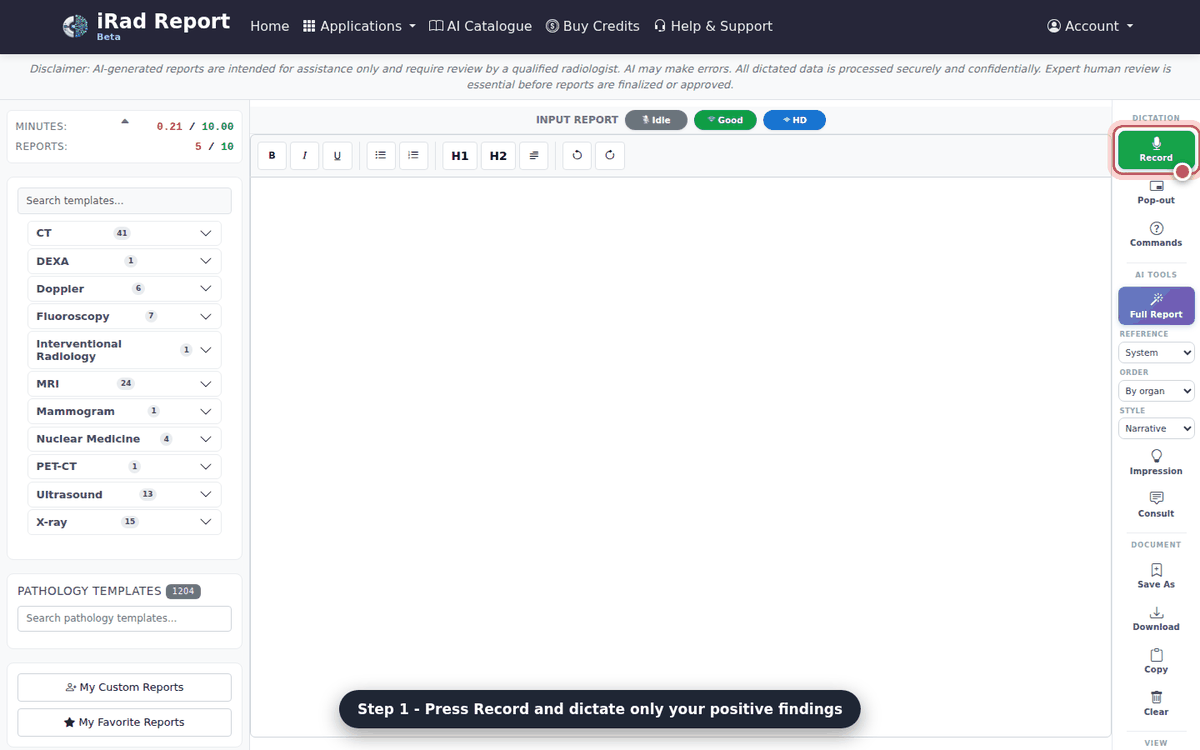Open the Applications dropdown menu

click(x=359, y=26)
